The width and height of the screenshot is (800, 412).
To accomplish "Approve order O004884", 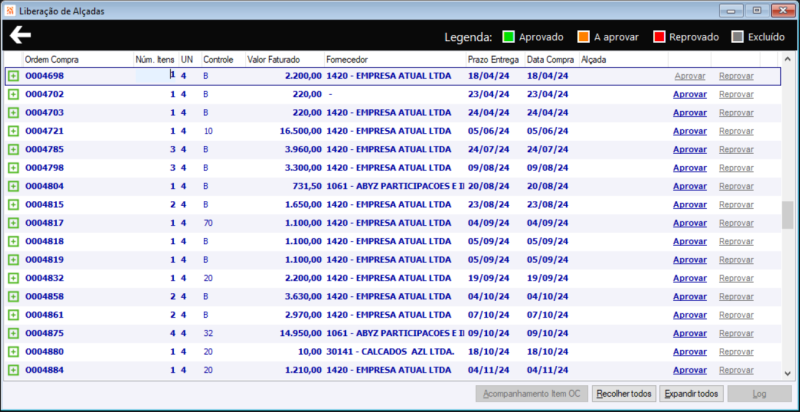I will [690, 370].
